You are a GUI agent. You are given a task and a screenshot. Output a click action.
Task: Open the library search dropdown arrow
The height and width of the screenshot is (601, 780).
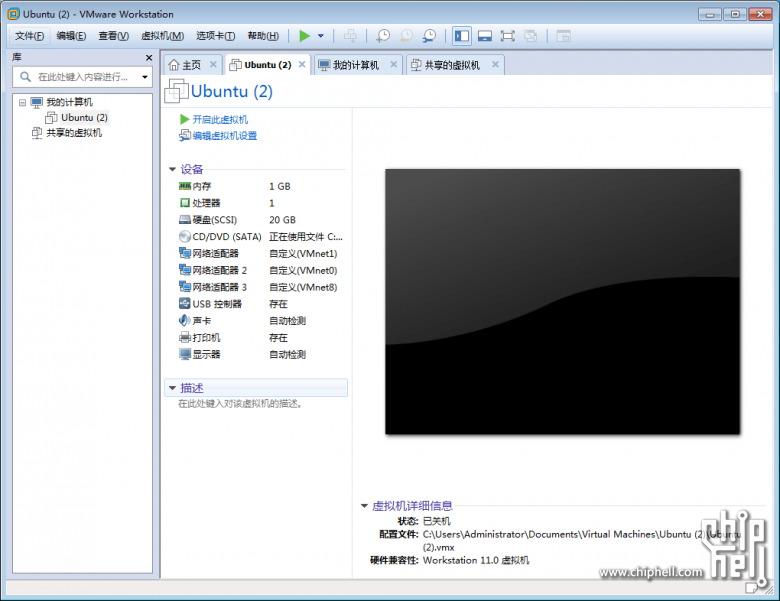[145, 77]
